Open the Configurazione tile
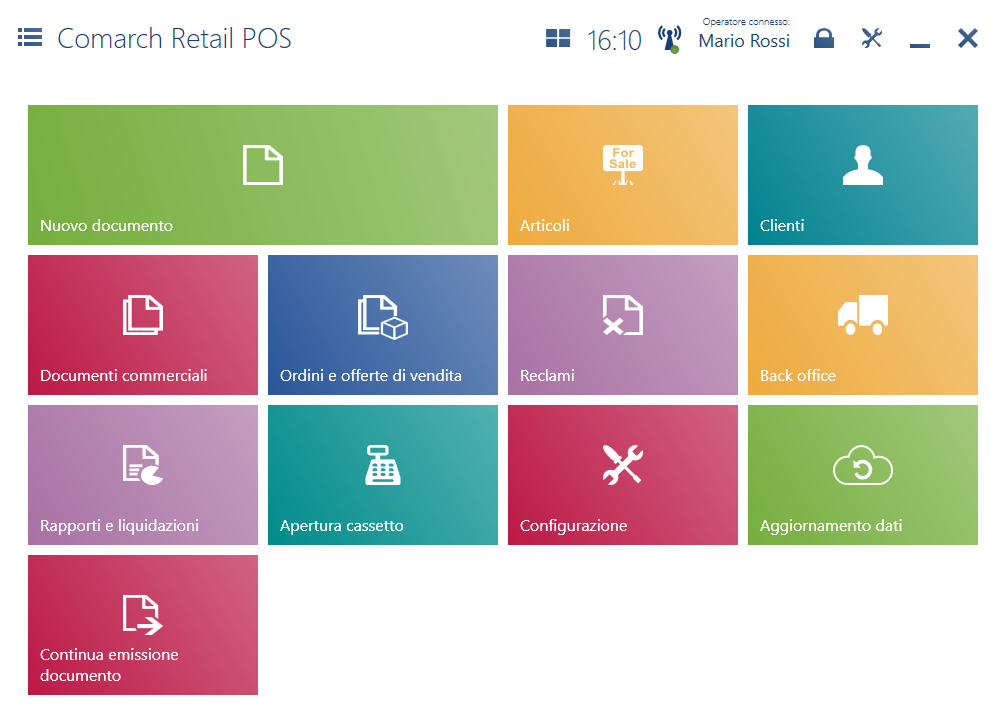The image size is (991, 709). coord(623,475)
